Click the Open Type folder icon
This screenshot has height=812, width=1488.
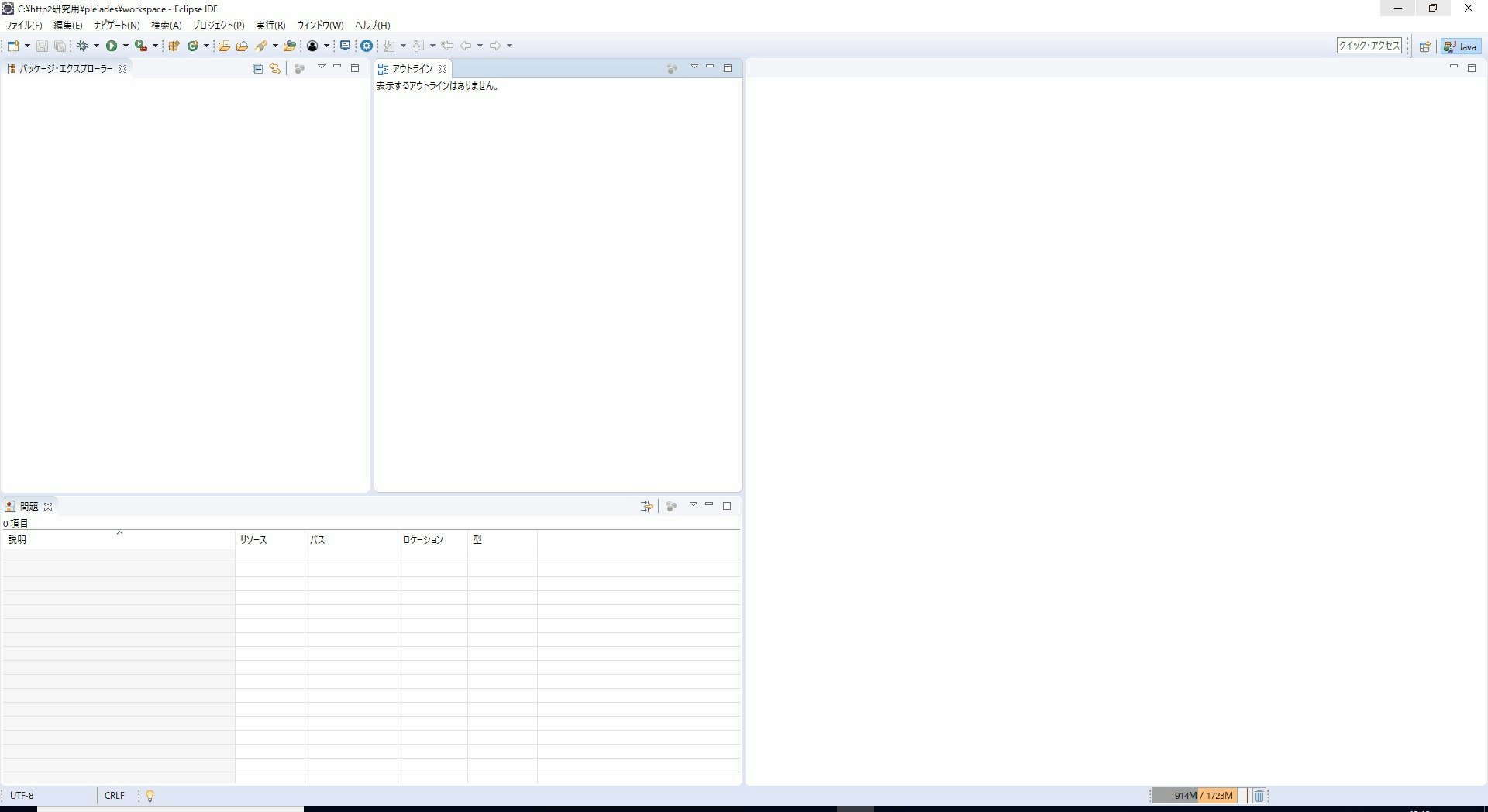(224, 46)
